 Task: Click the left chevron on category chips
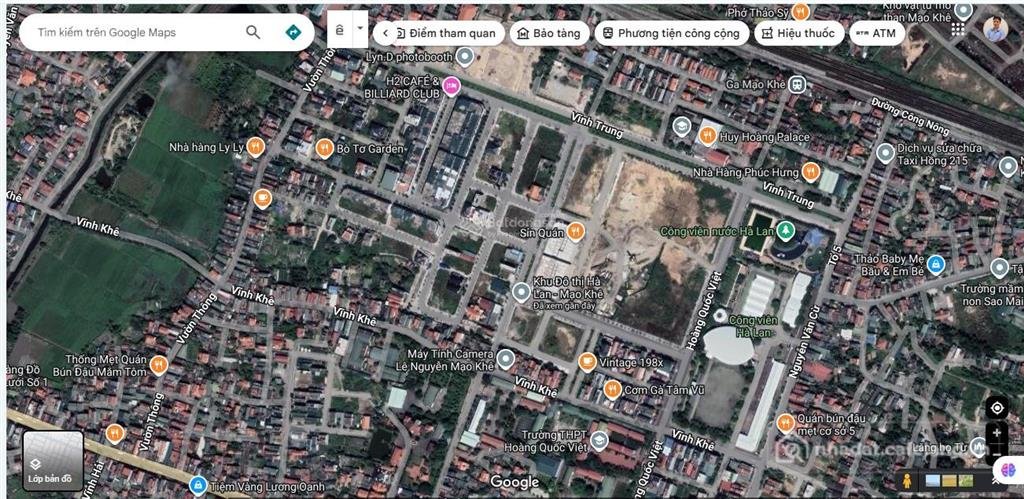(x=385, y=33)
